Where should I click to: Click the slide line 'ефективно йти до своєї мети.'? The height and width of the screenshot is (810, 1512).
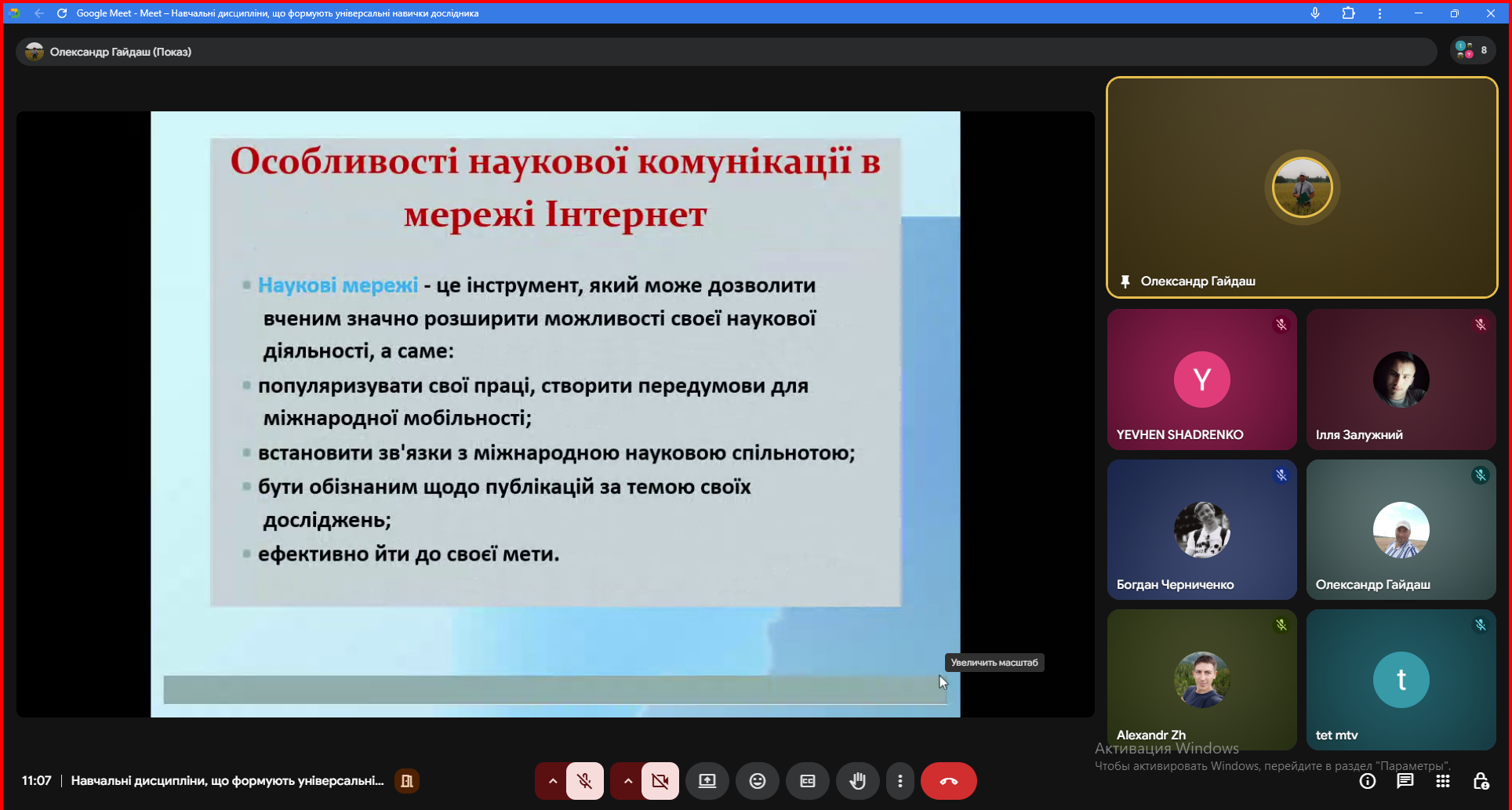pyautogui.click(x=409, y=554)
